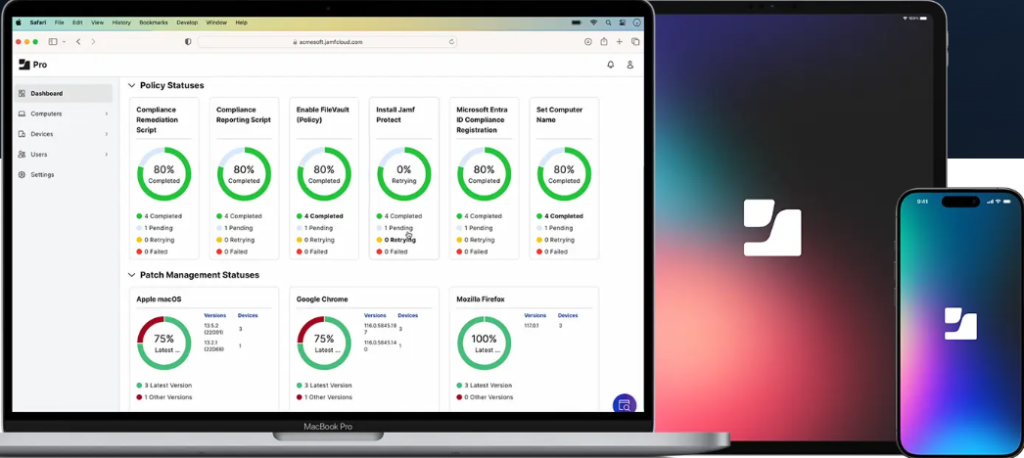Click the Apple macOS 75% donut chart

[164, 343]
